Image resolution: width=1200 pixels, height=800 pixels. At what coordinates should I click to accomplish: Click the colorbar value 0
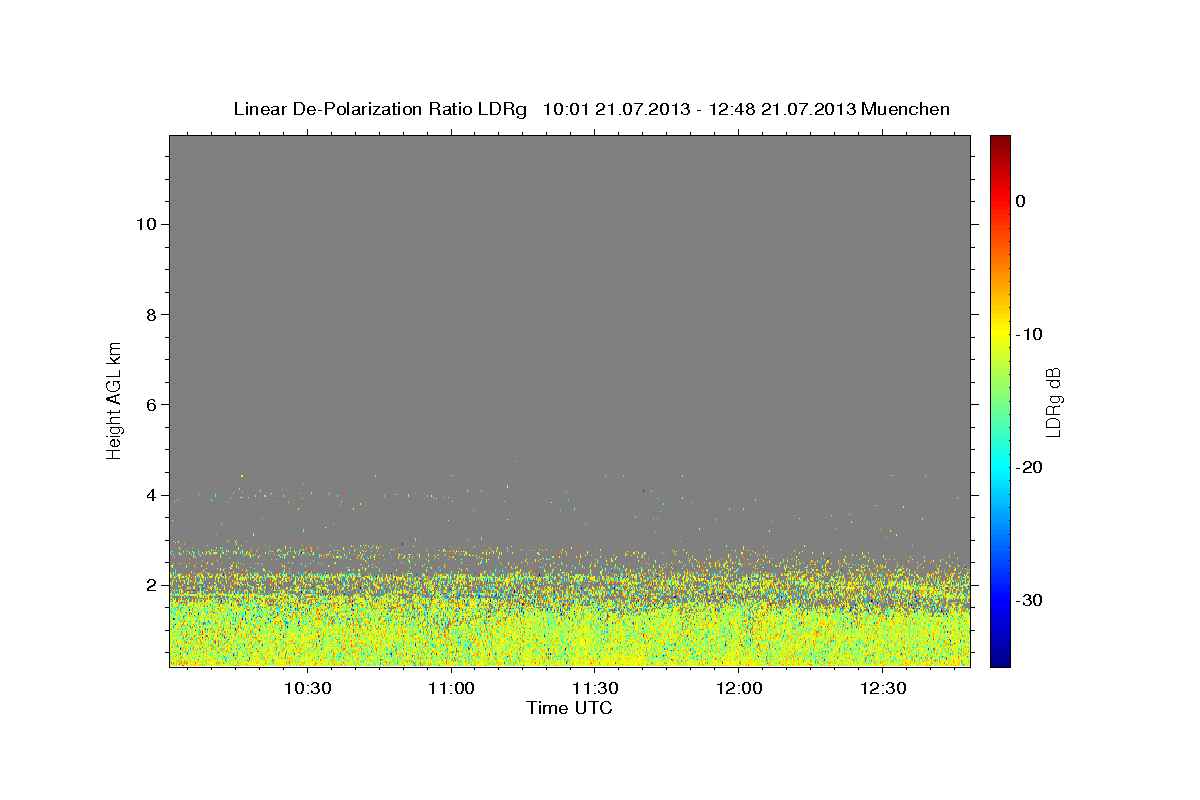[x=1021, y=201]
